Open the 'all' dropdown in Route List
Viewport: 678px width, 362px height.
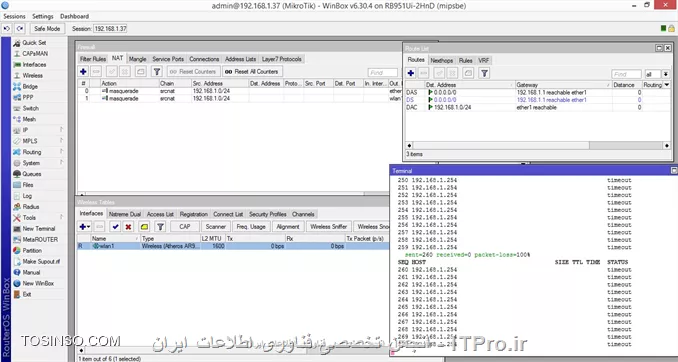pyautogui.click(x=665, y=74)
